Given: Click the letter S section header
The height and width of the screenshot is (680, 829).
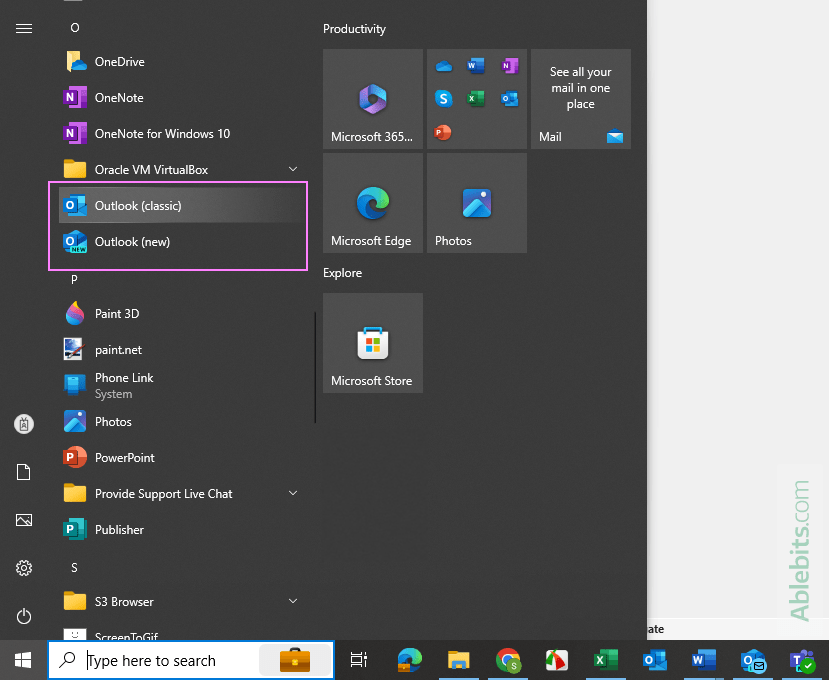Looking at the screenshot, I should (74, 567).
